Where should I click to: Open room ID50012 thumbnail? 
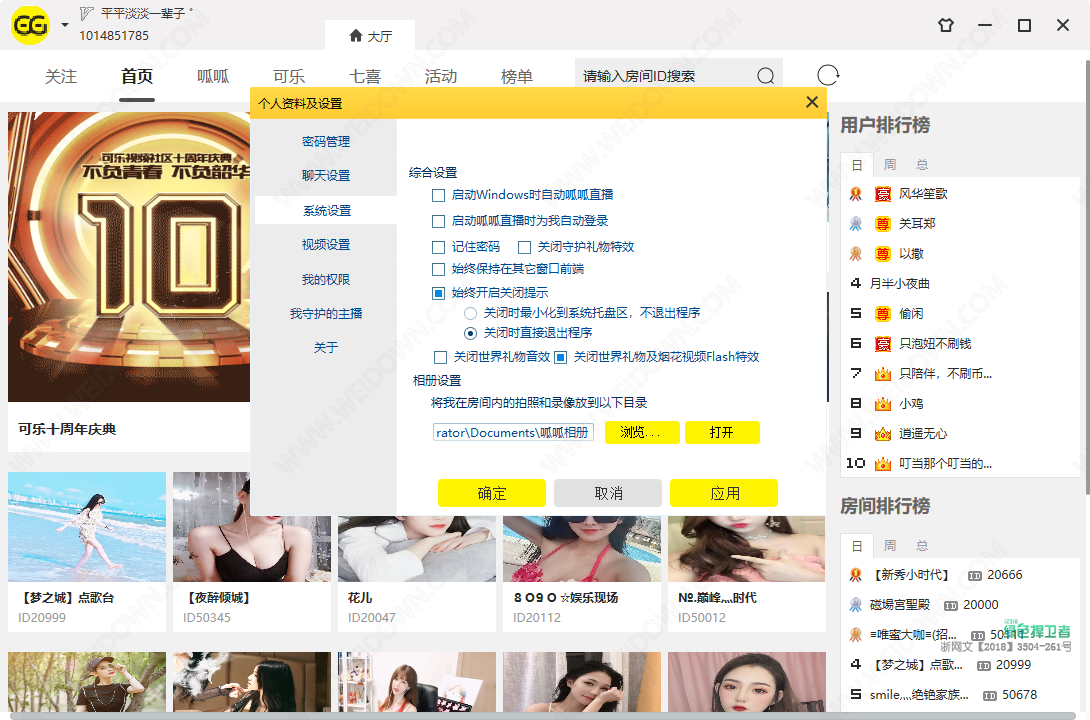pyautogui.click(x=747, y=549)
